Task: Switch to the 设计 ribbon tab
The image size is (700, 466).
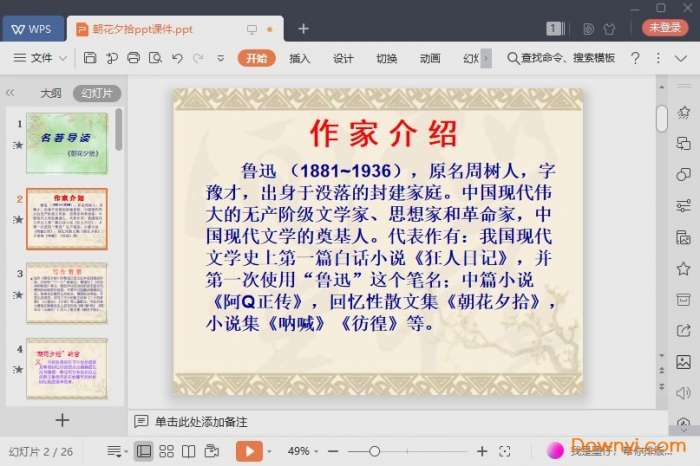Action: [x=343, y=58]
